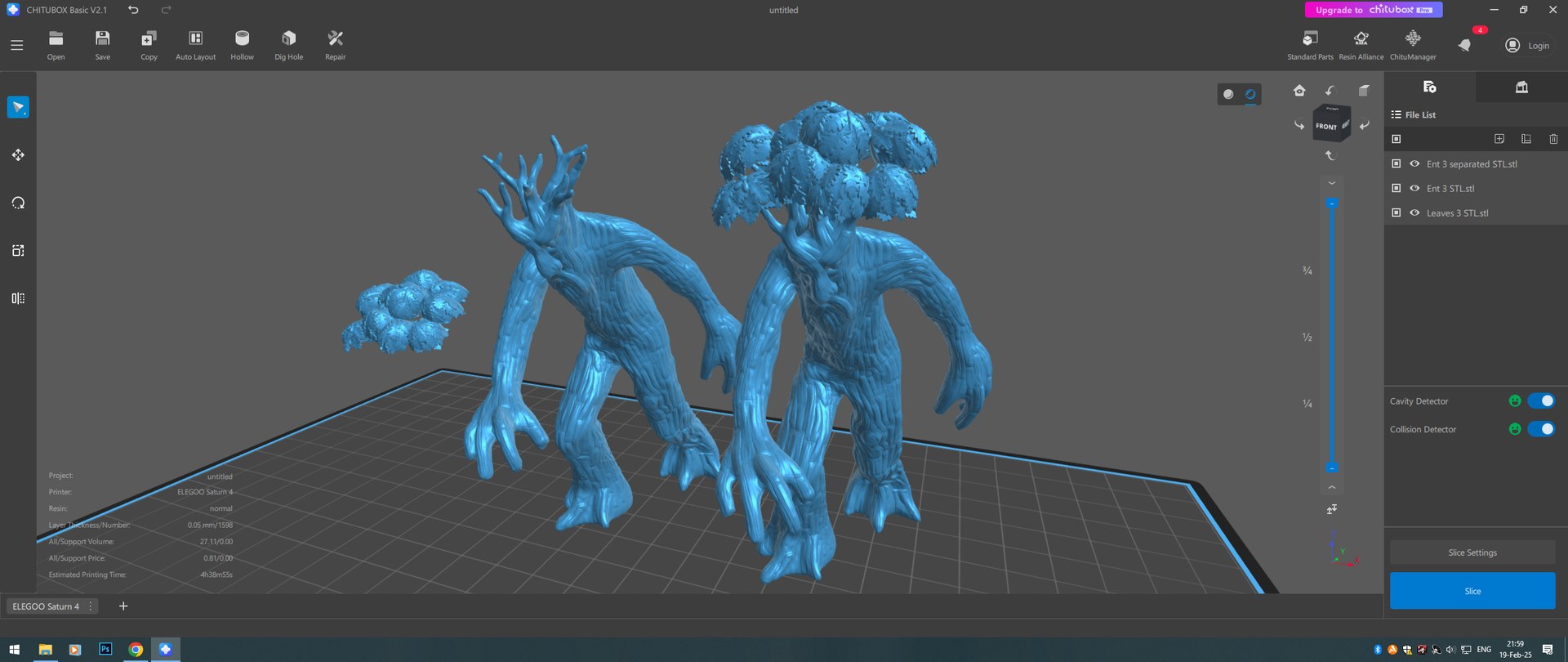Open Slice Settings
Viewport: 1568px width, 662px height.
coord(1472,552)
